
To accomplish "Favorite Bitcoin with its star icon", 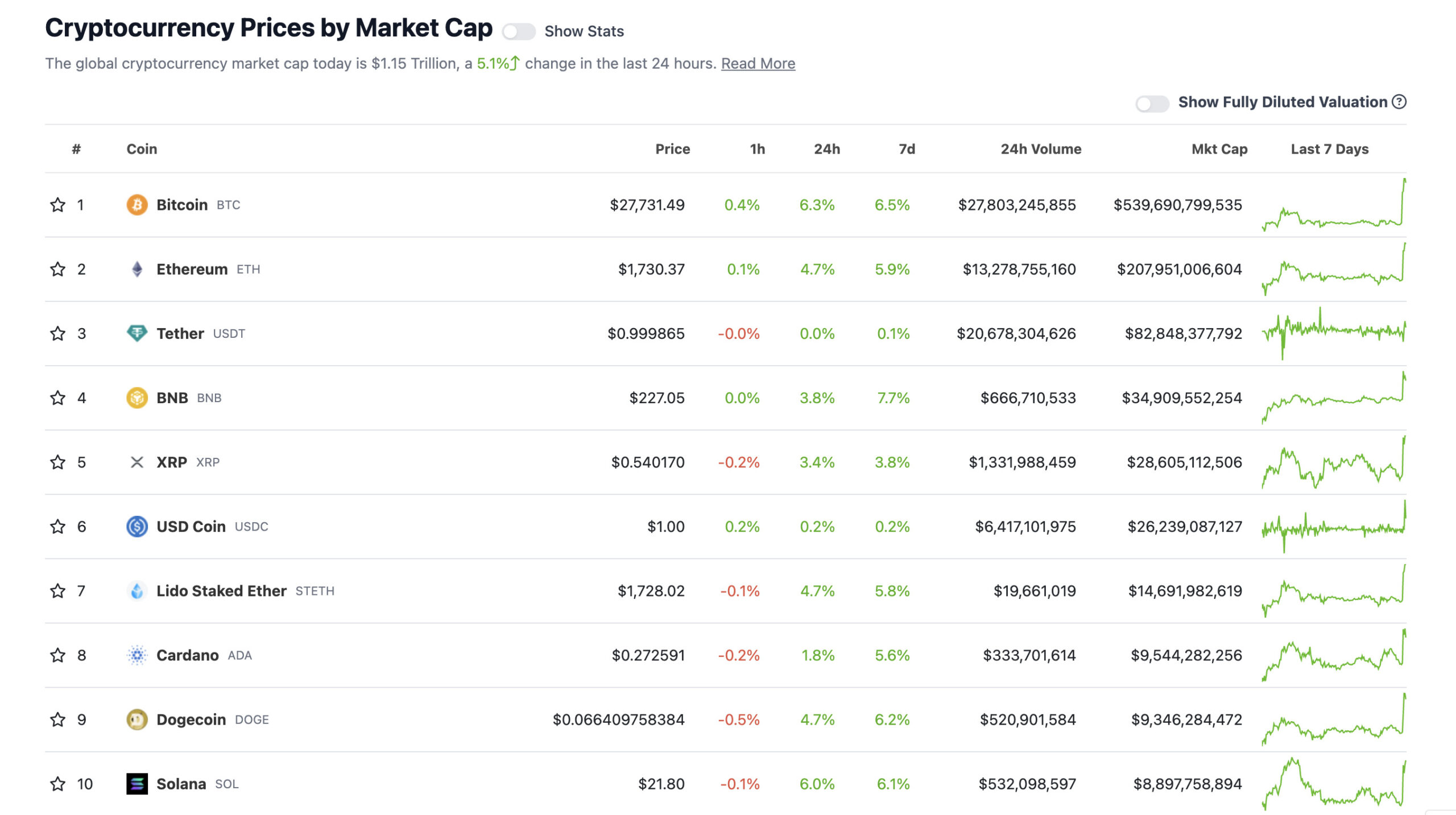I will (57, 205).
